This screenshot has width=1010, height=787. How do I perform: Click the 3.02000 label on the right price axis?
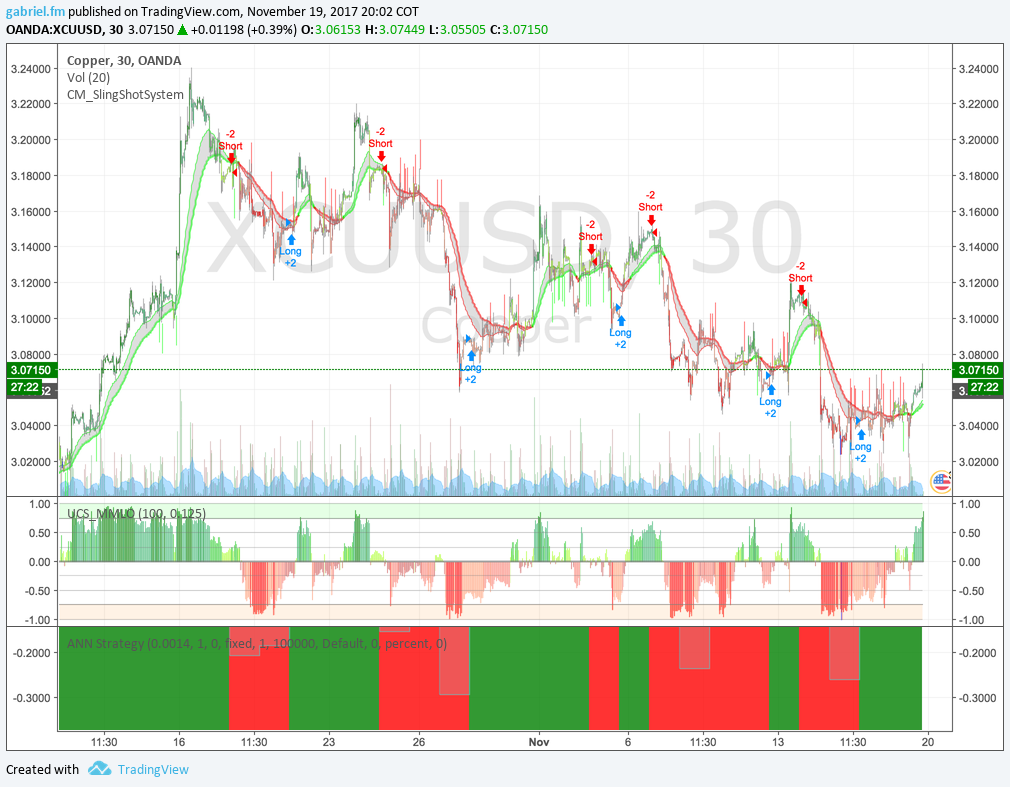click(978, 462)
